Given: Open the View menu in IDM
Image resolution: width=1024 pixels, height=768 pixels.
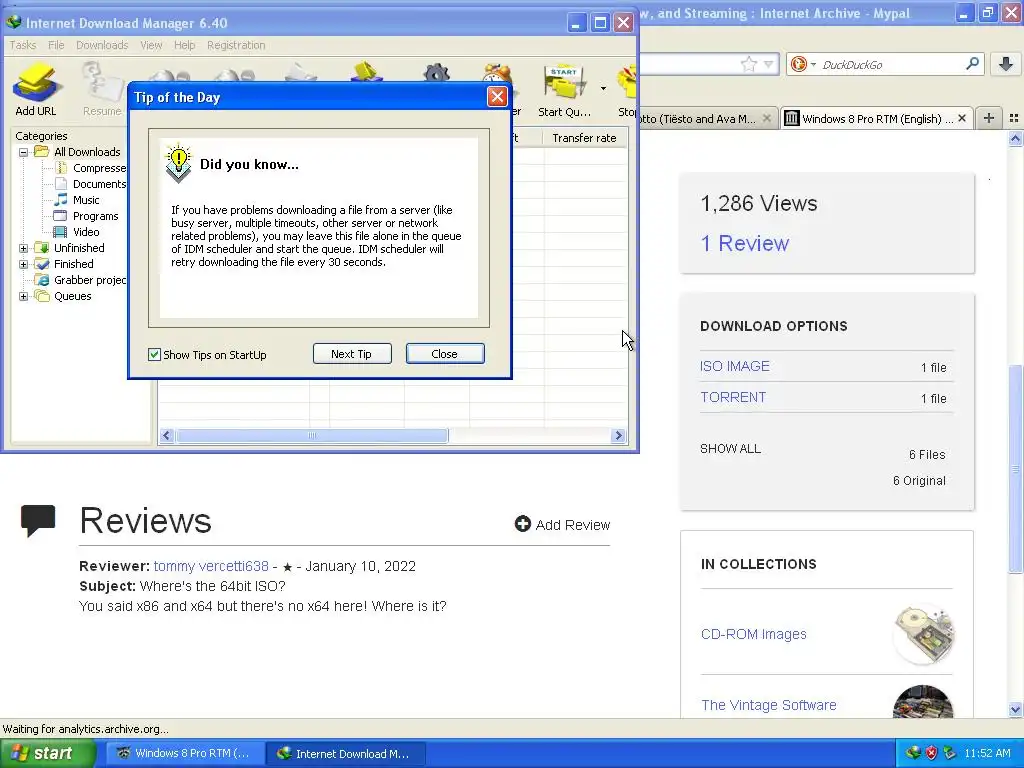Looking at the screenshot, I should tap(151, 45).
